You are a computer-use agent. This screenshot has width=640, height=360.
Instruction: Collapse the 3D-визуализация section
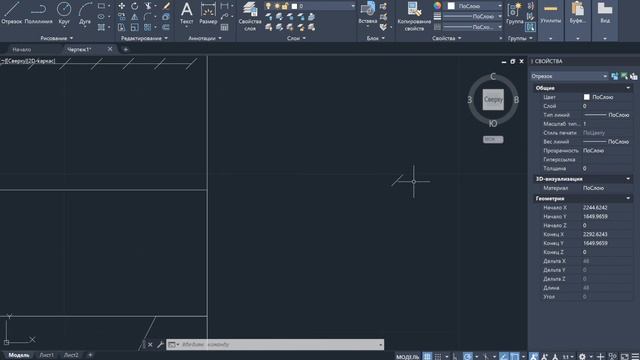(x=628, y=179)
